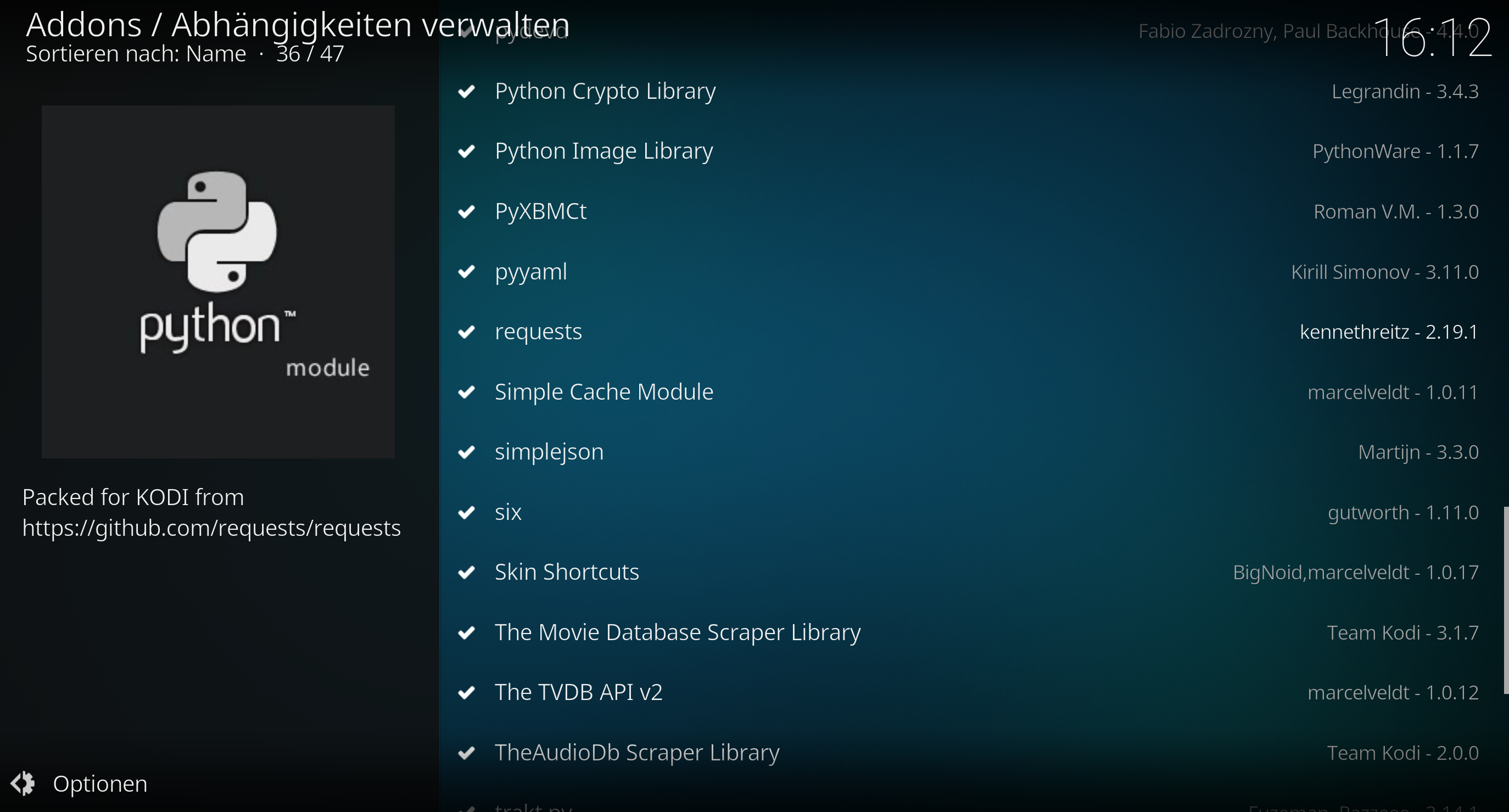Click the Addons / Abhängigkeiten verwalten breadcrumb
The height and width of the screenshot is (812, 1509).
(x=298, y=25)
